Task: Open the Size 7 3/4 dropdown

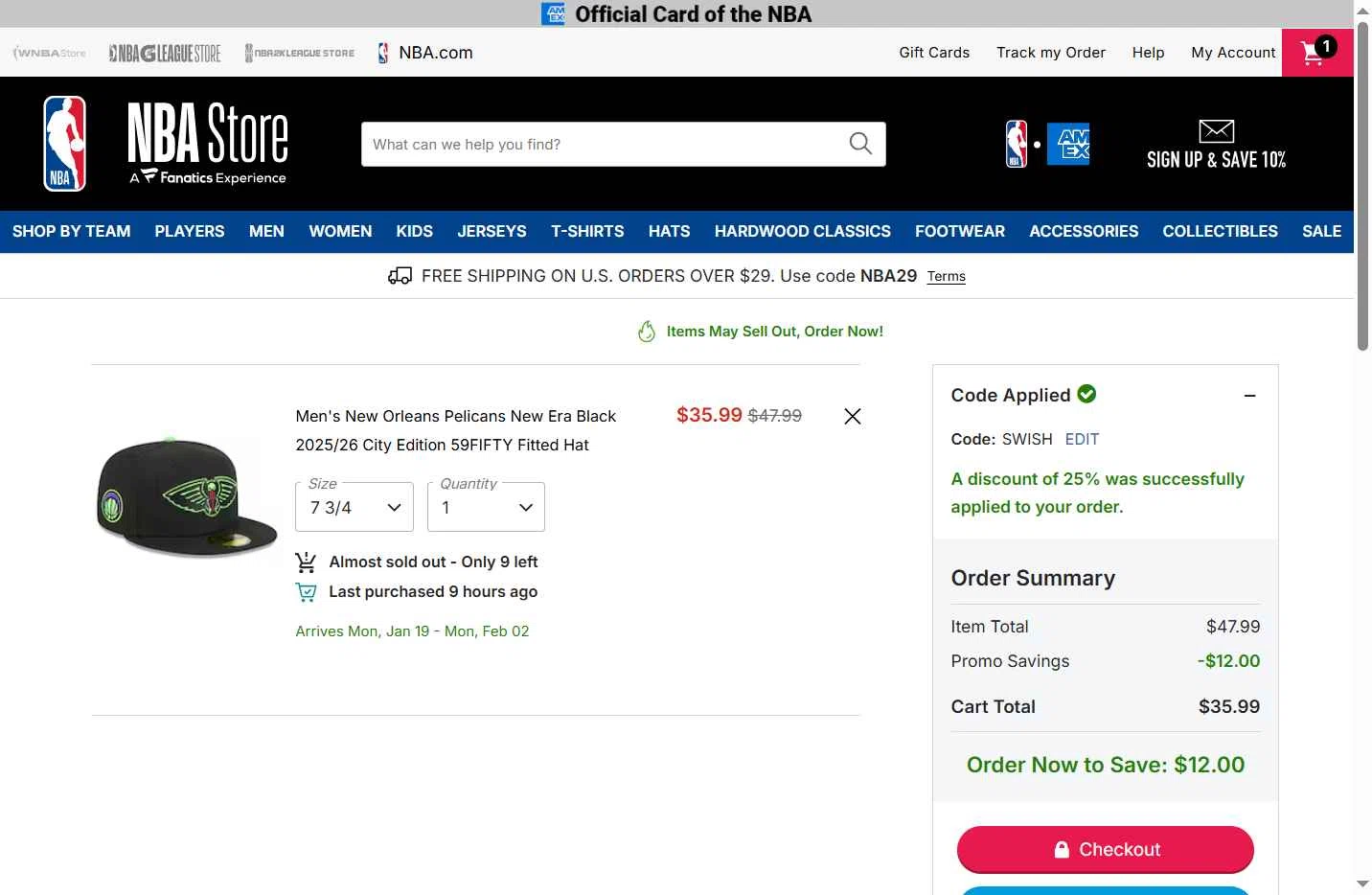Action: (x=354, y=507)
